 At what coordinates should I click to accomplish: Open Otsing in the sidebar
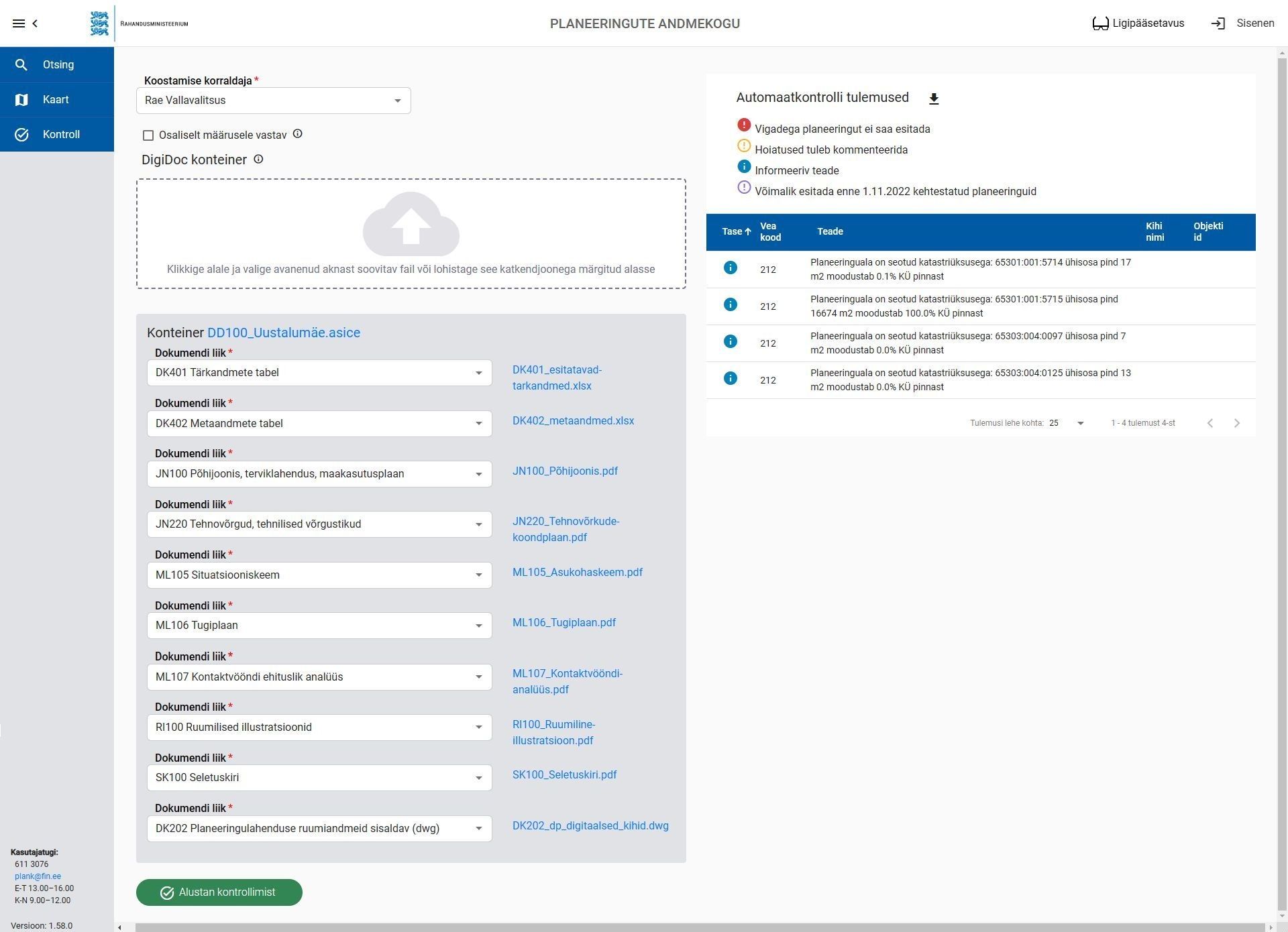coord(57,65)
